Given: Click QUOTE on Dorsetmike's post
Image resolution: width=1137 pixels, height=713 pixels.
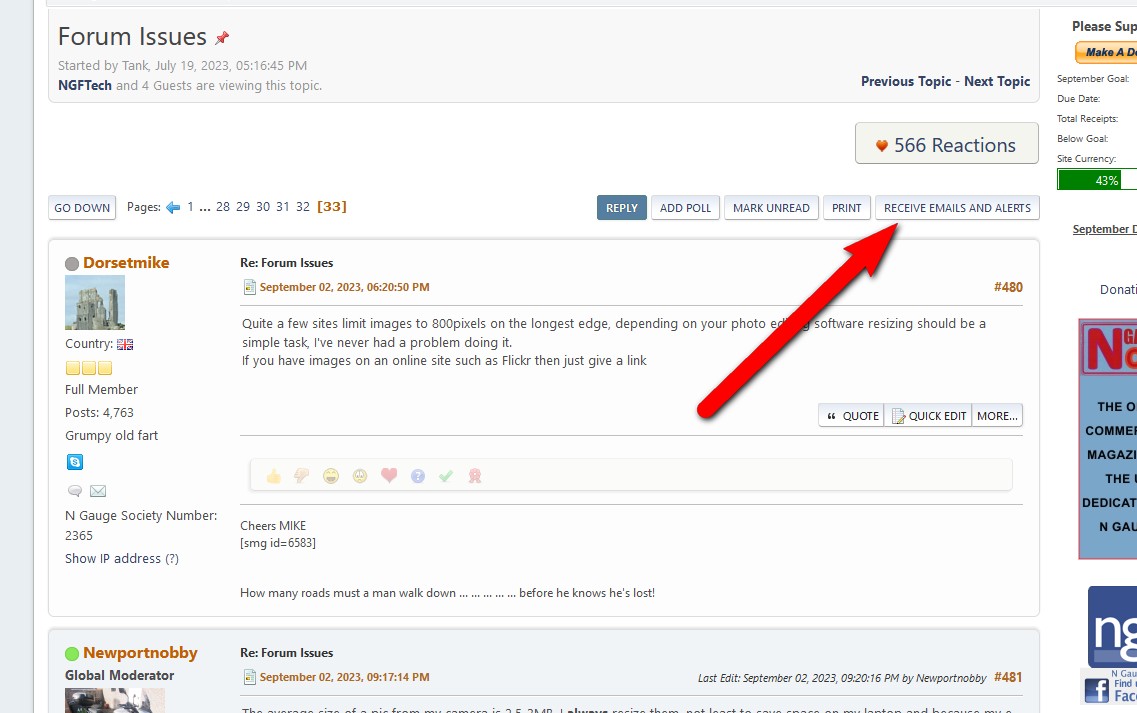Looking at the screenshot, I should (x=852, y=416).
